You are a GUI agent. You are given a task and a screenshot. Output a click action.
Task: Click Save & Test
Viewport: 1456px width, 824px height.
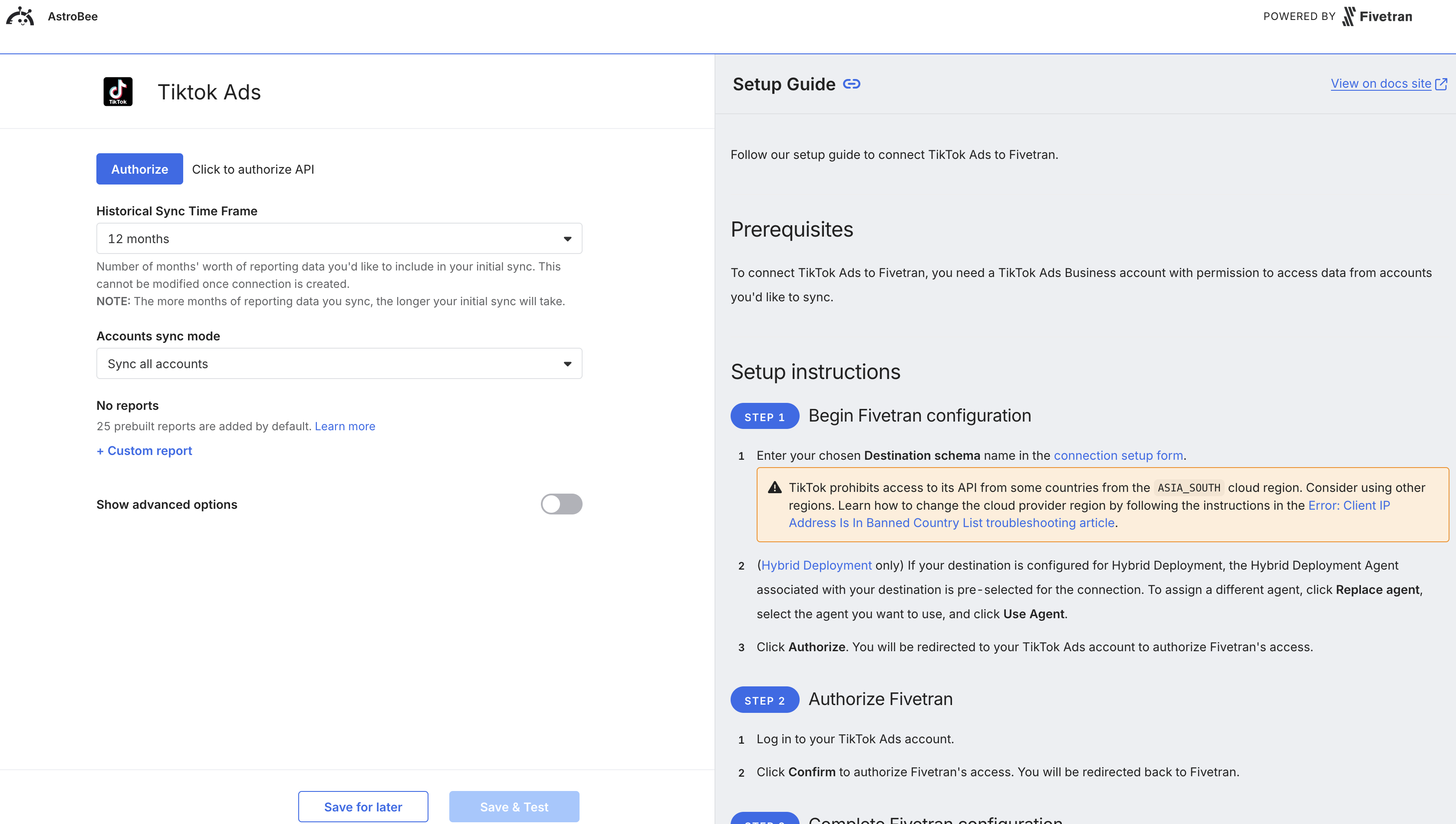pyautogui.click(x=514, y=807)
